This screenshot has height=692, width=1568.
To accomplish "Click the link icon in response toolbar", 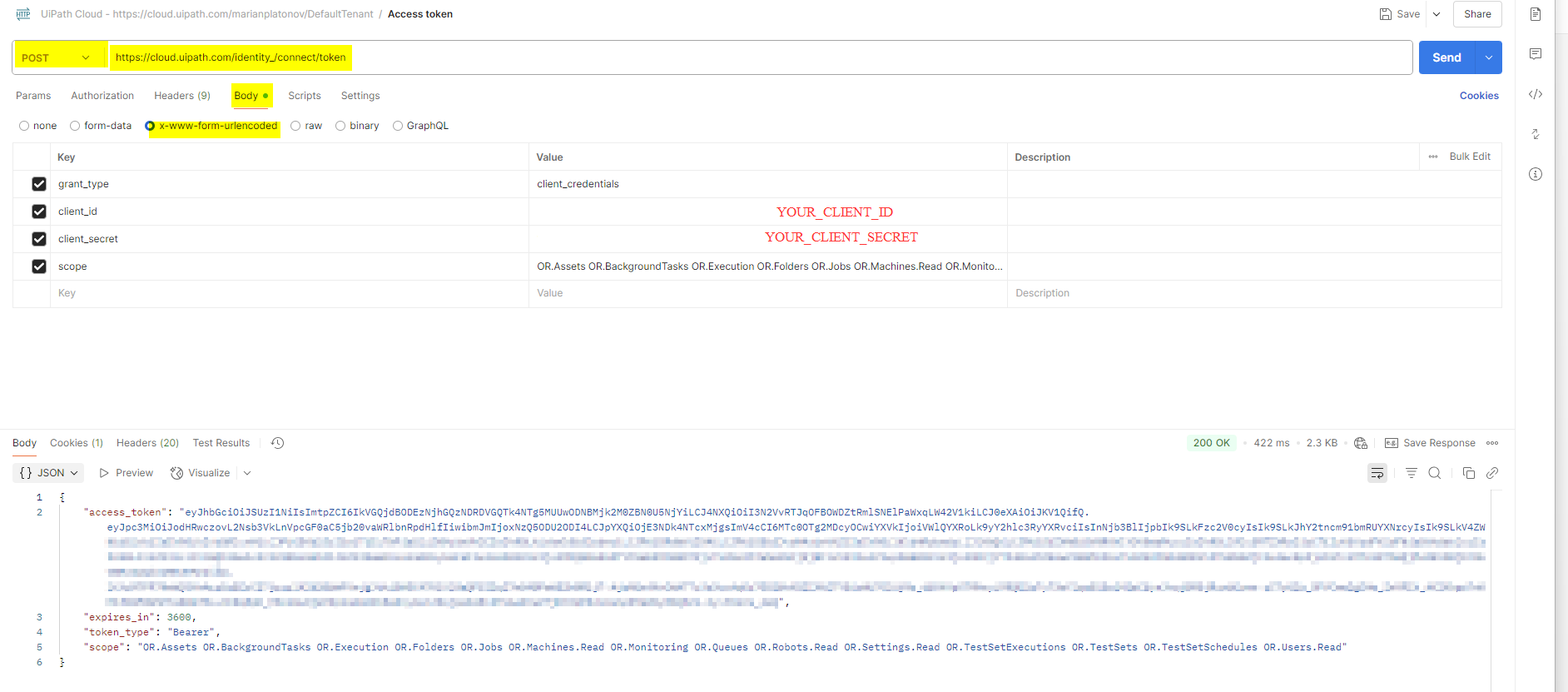I will tap(1492, 473).
